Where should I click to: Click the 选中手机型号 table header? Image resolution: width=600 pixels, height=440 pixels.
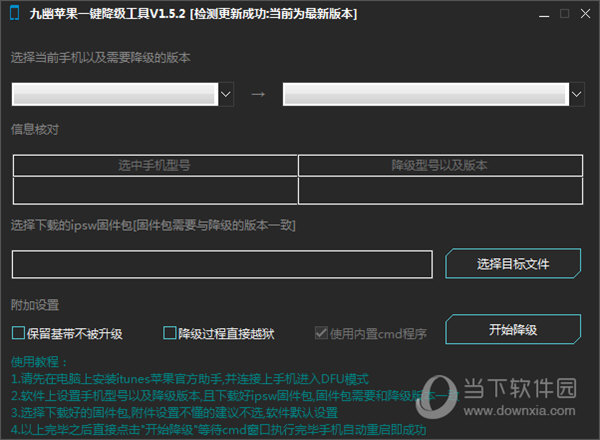point(155,165)
